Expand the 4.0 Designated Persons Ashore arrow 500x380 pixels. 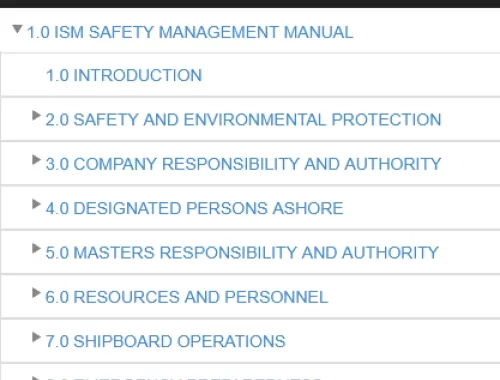click(x=36, y=204)
